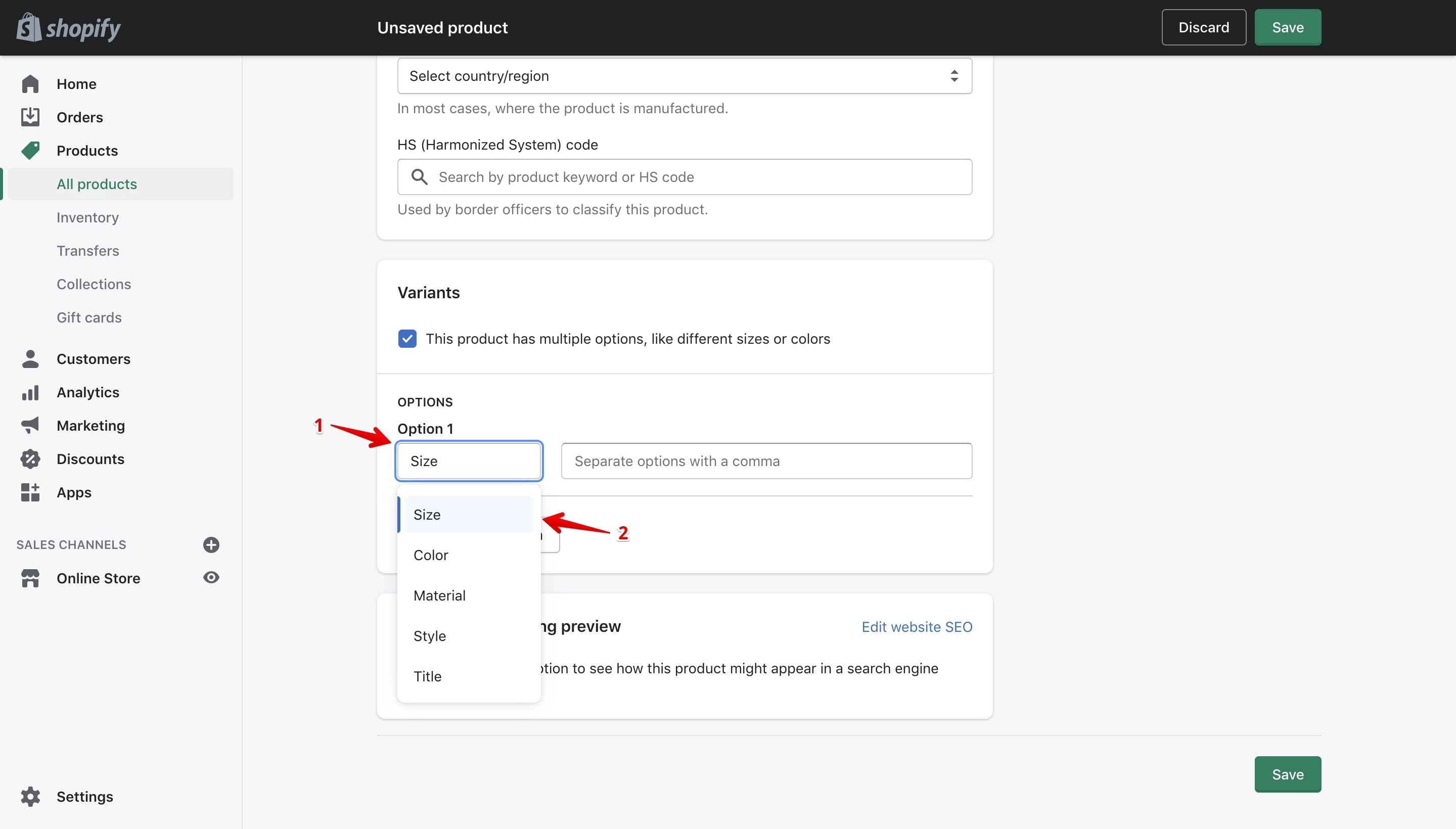This screenshot has height=829, width=1456.
Task: Open Inventory page
Action: point(87,217)
